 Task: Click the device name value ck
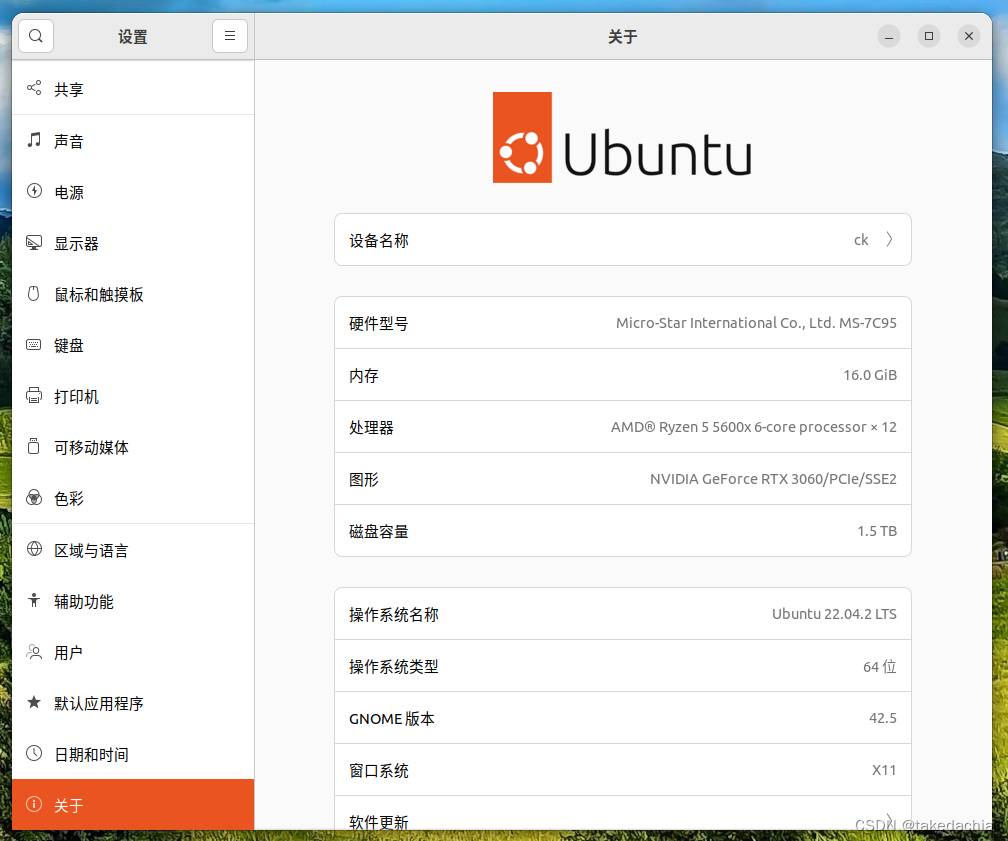point(861,240)
